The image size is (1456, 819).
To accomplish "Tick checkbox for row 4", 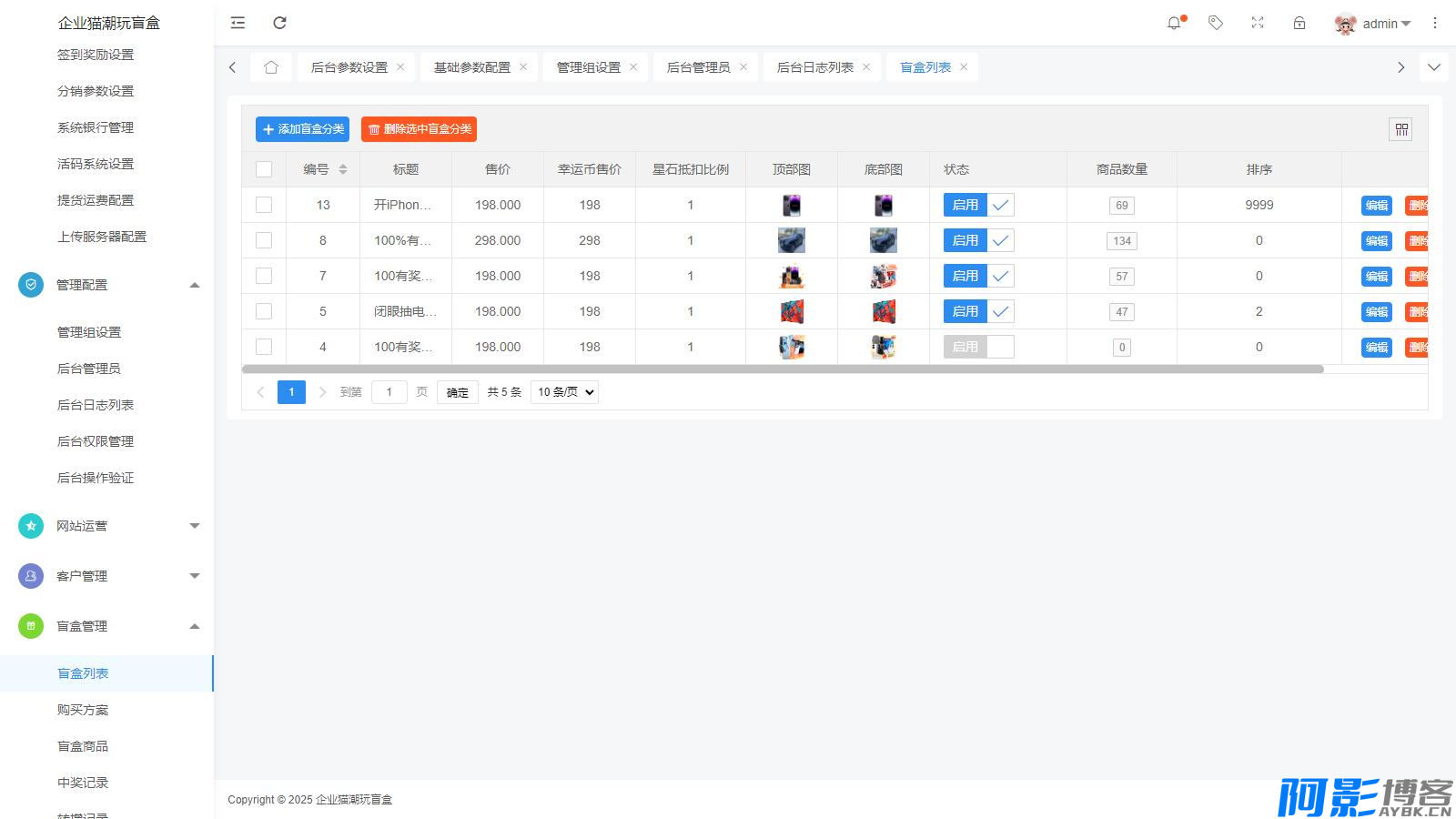I will [x=264, y=347].
